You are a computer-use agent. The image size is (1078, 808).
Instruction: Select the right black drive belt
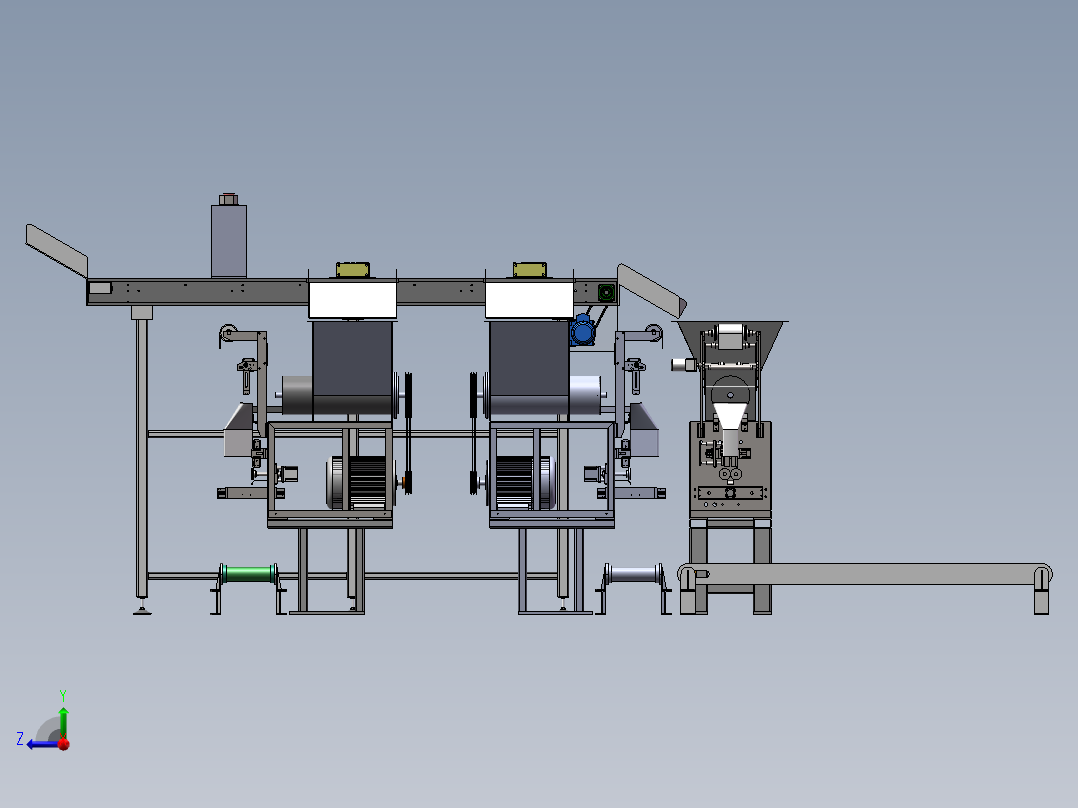click(x=474, y=433)
